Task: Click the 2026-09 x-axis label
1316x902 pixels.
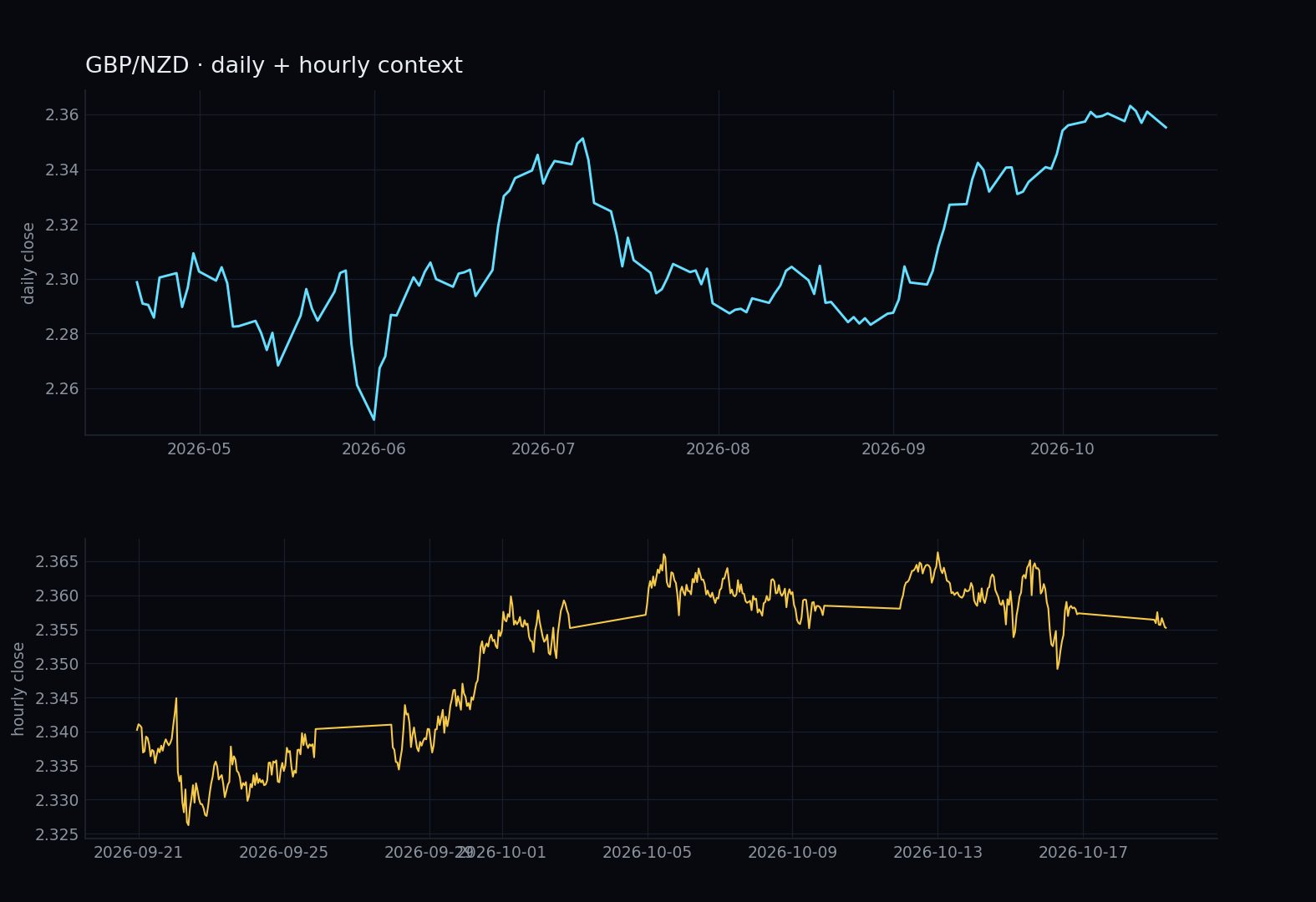Action: pos(893,449)
